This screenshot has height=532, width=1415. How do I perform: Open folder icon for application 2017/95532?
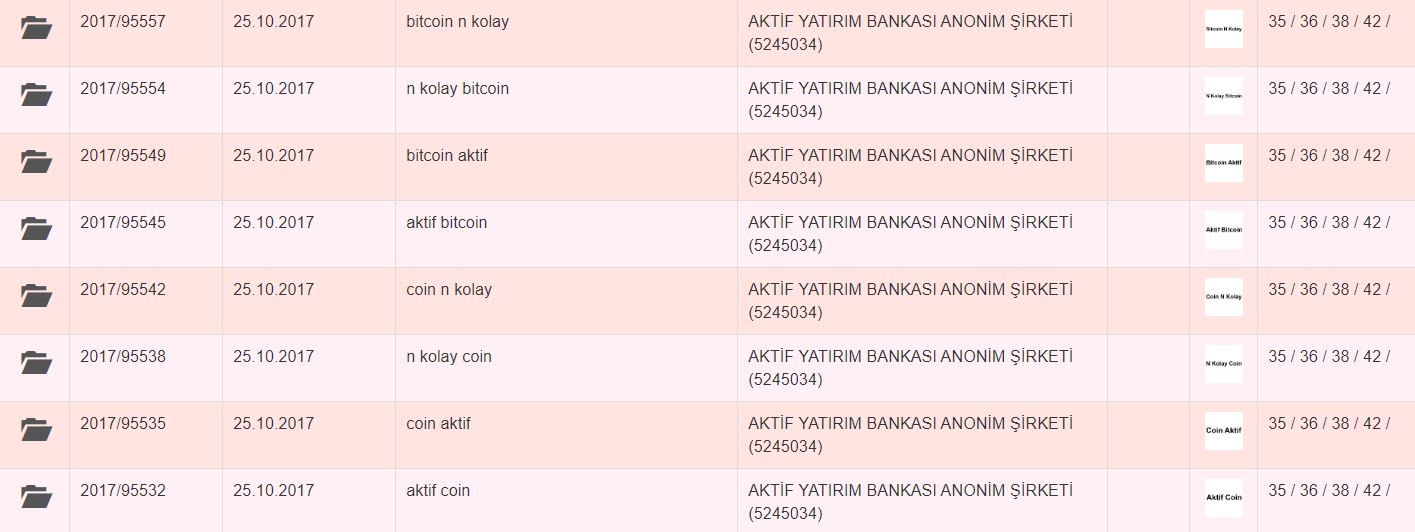tap(36, 497)
